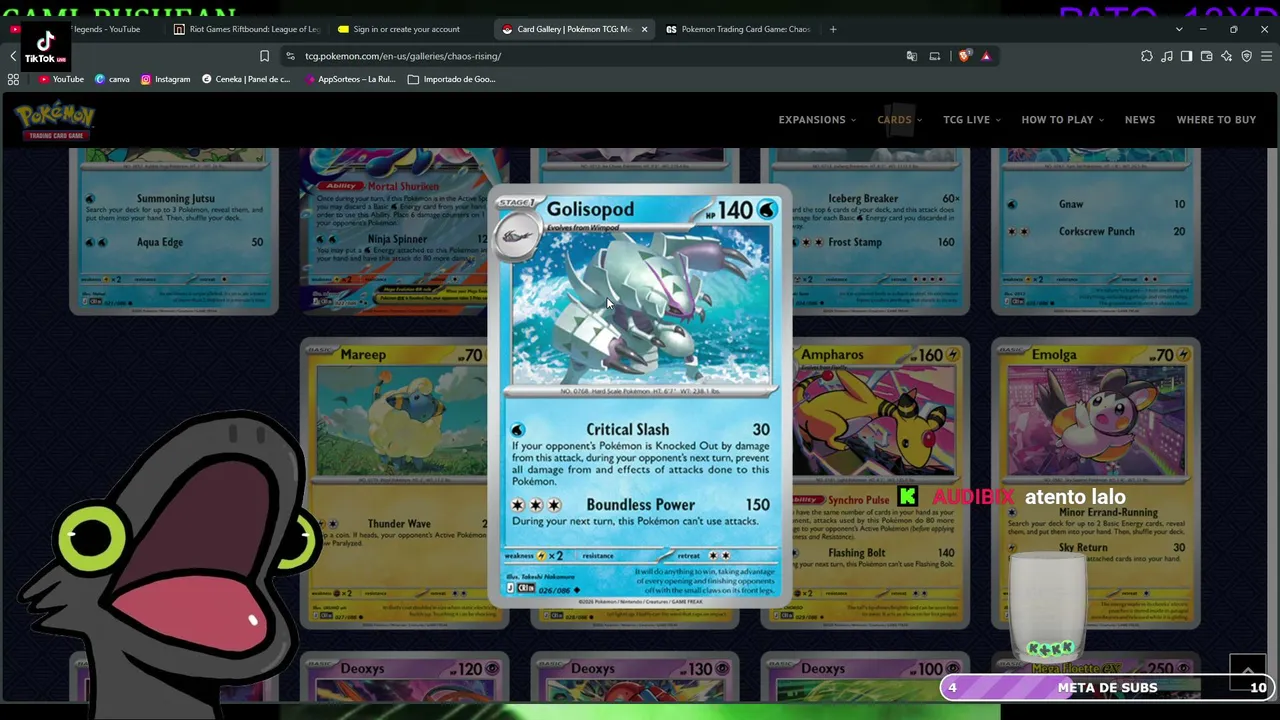
Task: Open the Summoning Jutsu card
Action: click(174, 231)
